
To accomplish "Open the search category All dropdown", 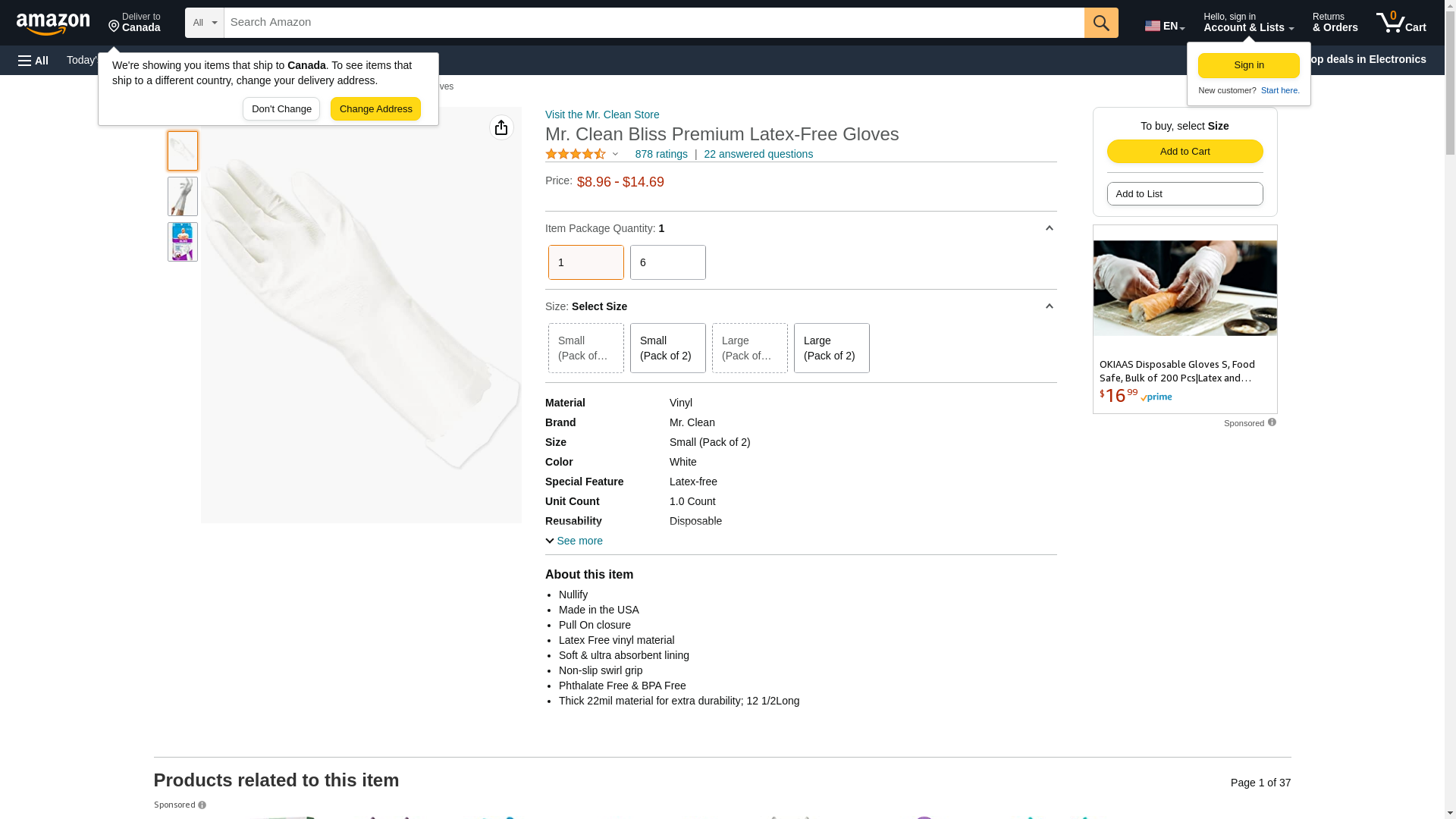I will click(205, 23).
